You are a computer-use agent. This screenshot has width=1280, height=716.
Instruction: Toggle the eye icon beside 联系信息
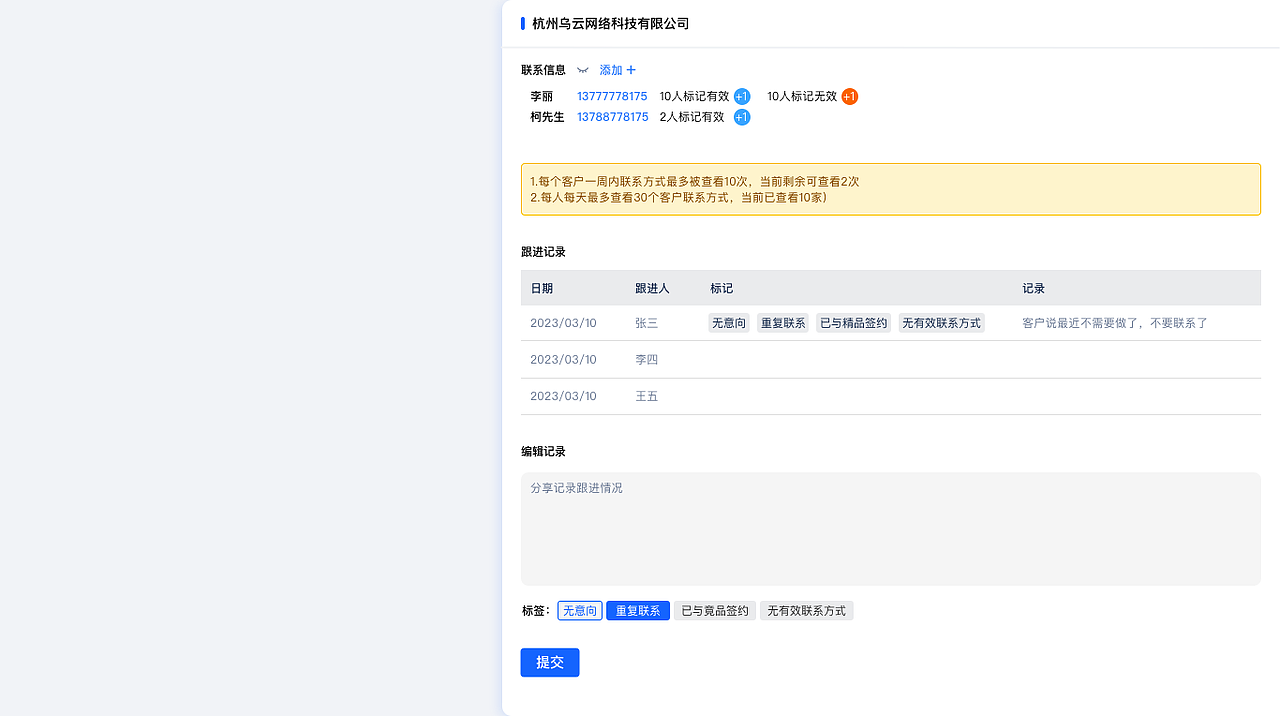(x=583, y=70)
